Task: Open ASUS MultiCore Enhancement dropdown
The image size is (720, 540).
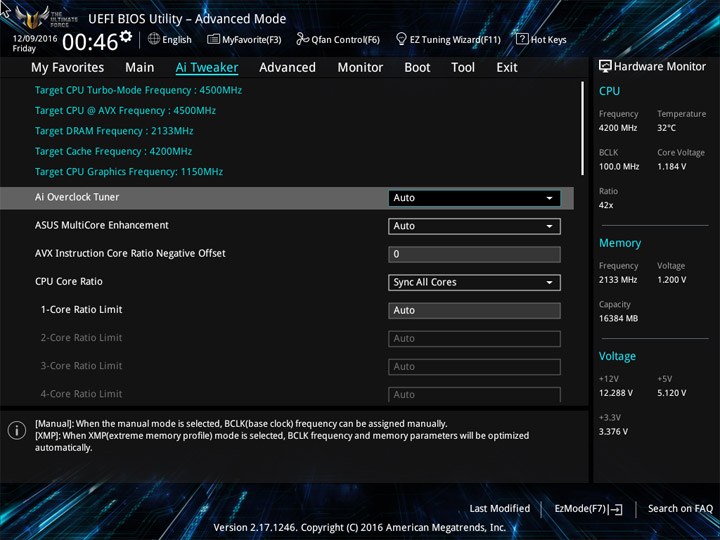Action: [x=474, y=226]
